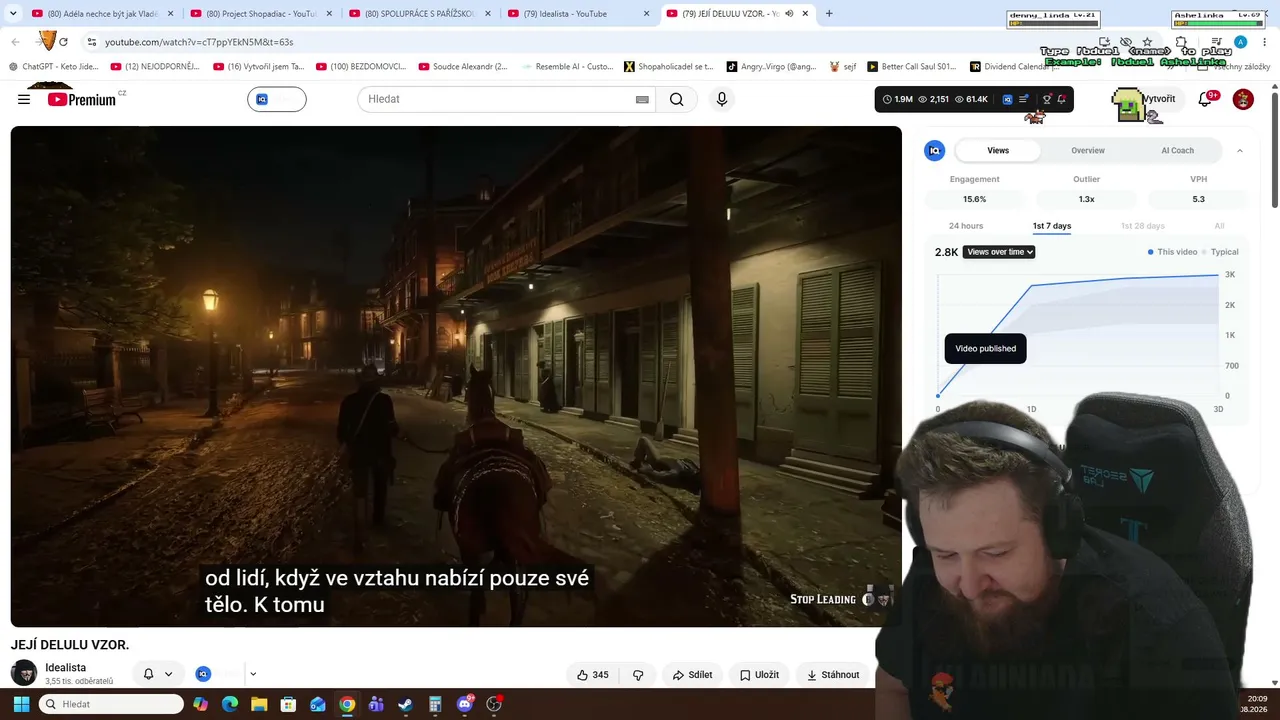
Task: Switch to the Overview tab
Action: [1088, 150]
